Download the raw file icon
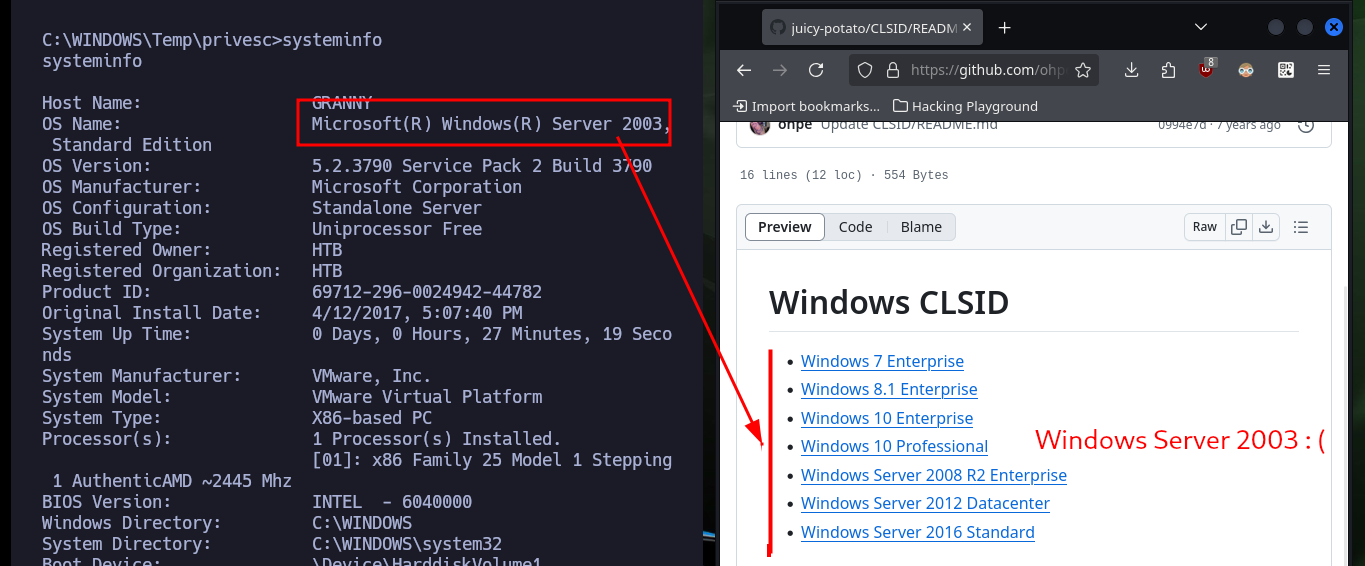The image size is (1365, 566). pyautogui.click(x=1266, y=227)
